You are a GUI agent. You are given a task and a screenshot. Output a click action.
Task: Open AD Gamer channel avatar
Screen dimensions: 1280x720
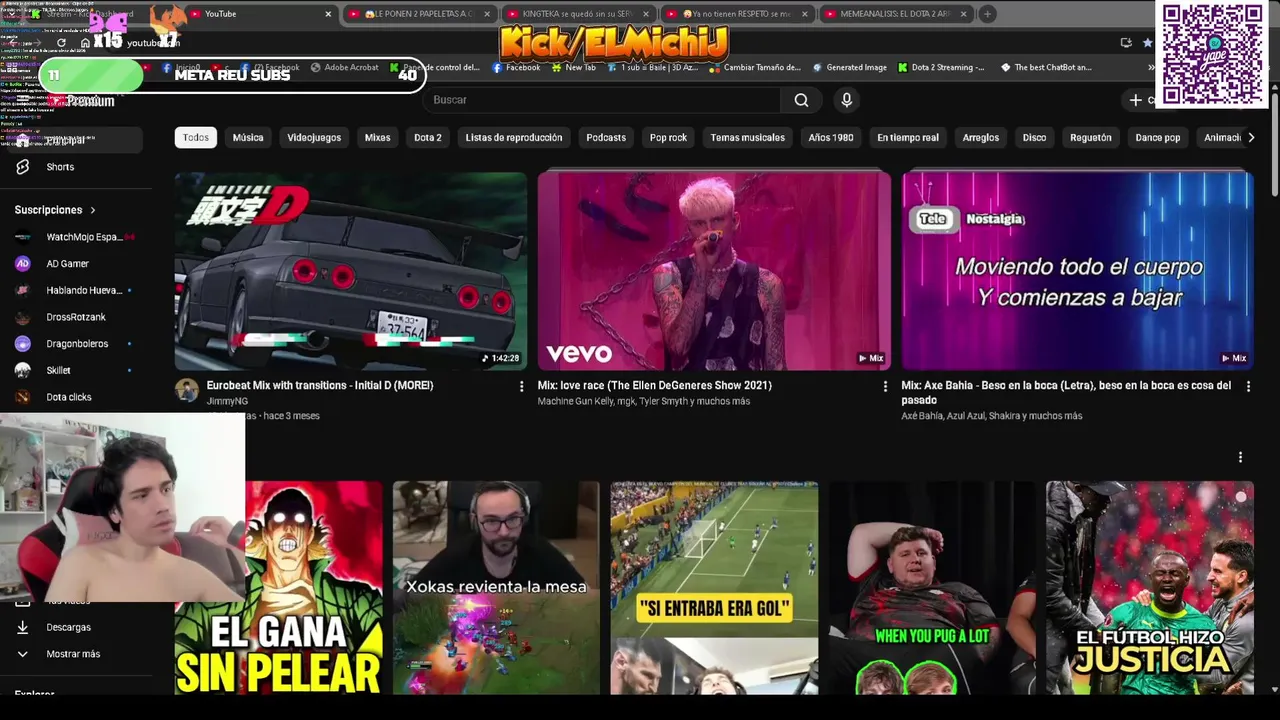coord(22,264)
